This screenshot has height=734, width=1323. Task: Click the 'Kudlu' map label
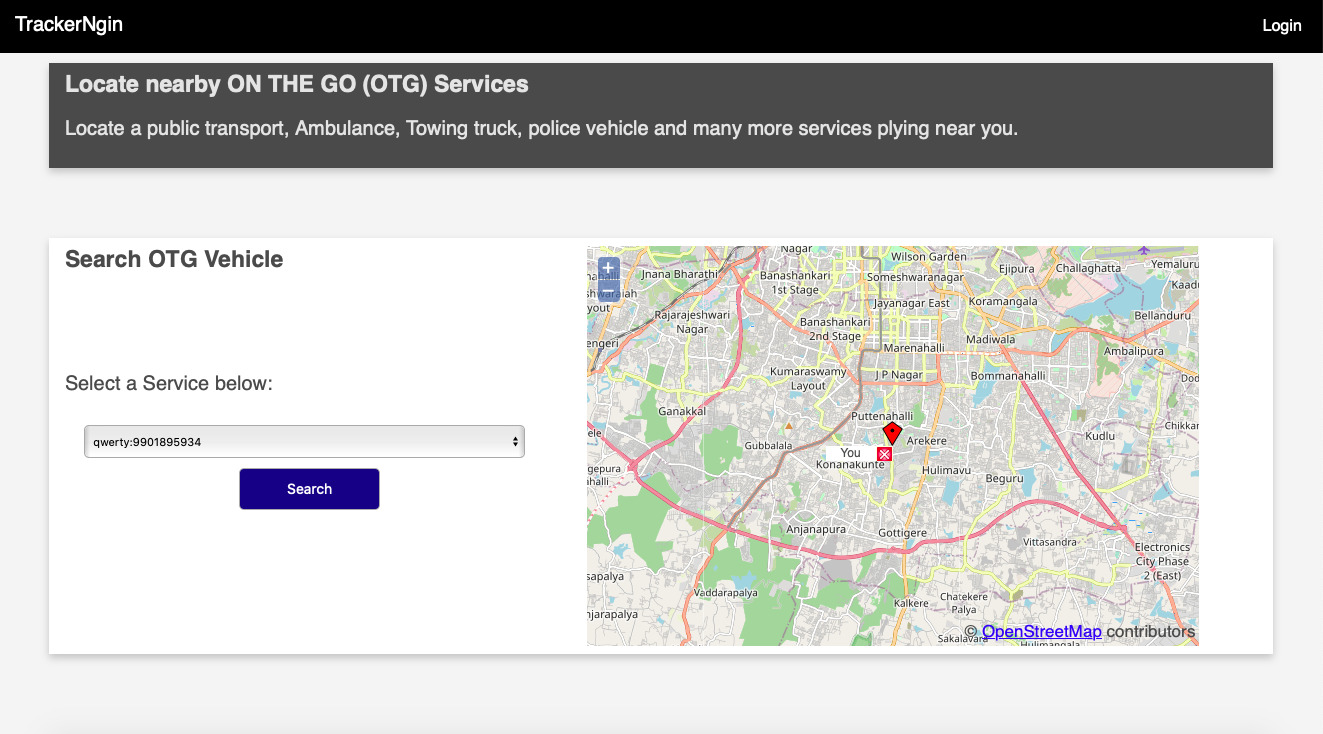[1100, 436]
